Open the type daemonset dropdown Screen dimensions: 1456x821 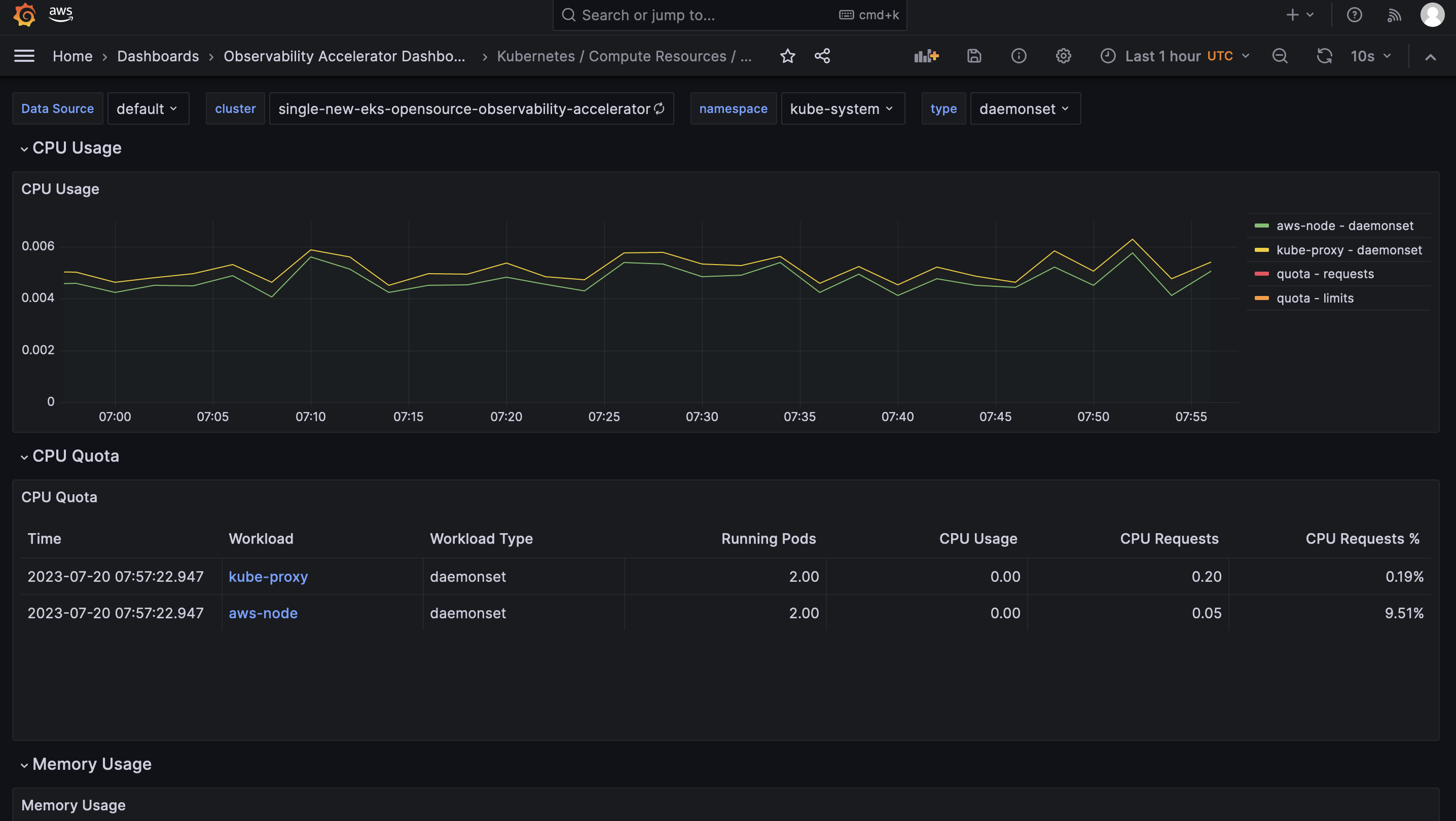pos(1025,108)
